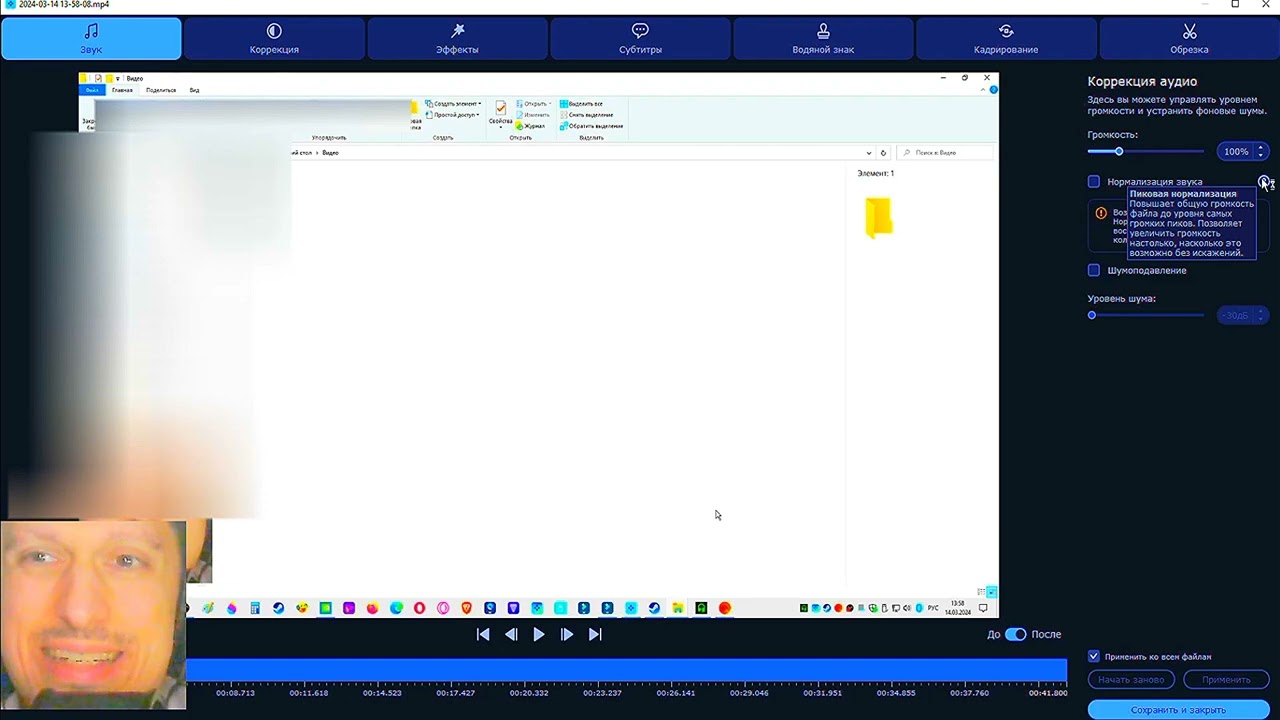The width and height of the screenshot is (1280, 720).
Task: Click the Opera icon on the recorded taskbar
Action: point(419,608)
